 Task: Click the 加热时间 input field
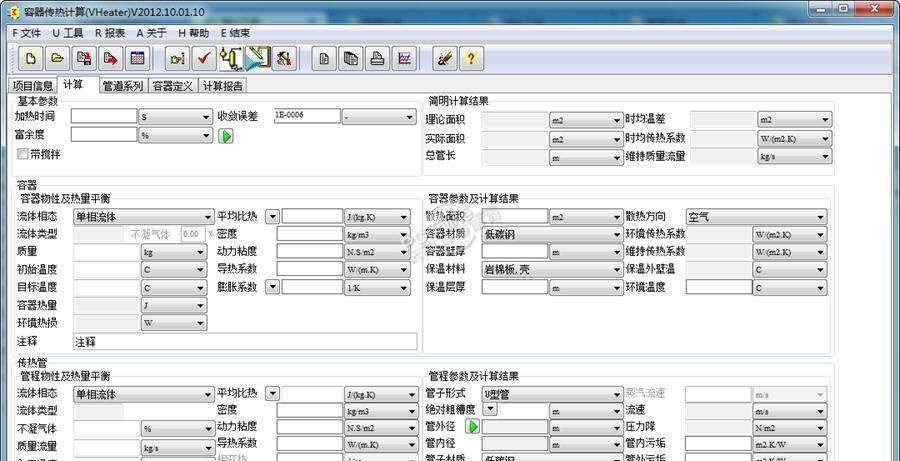(x=104, y=116)
